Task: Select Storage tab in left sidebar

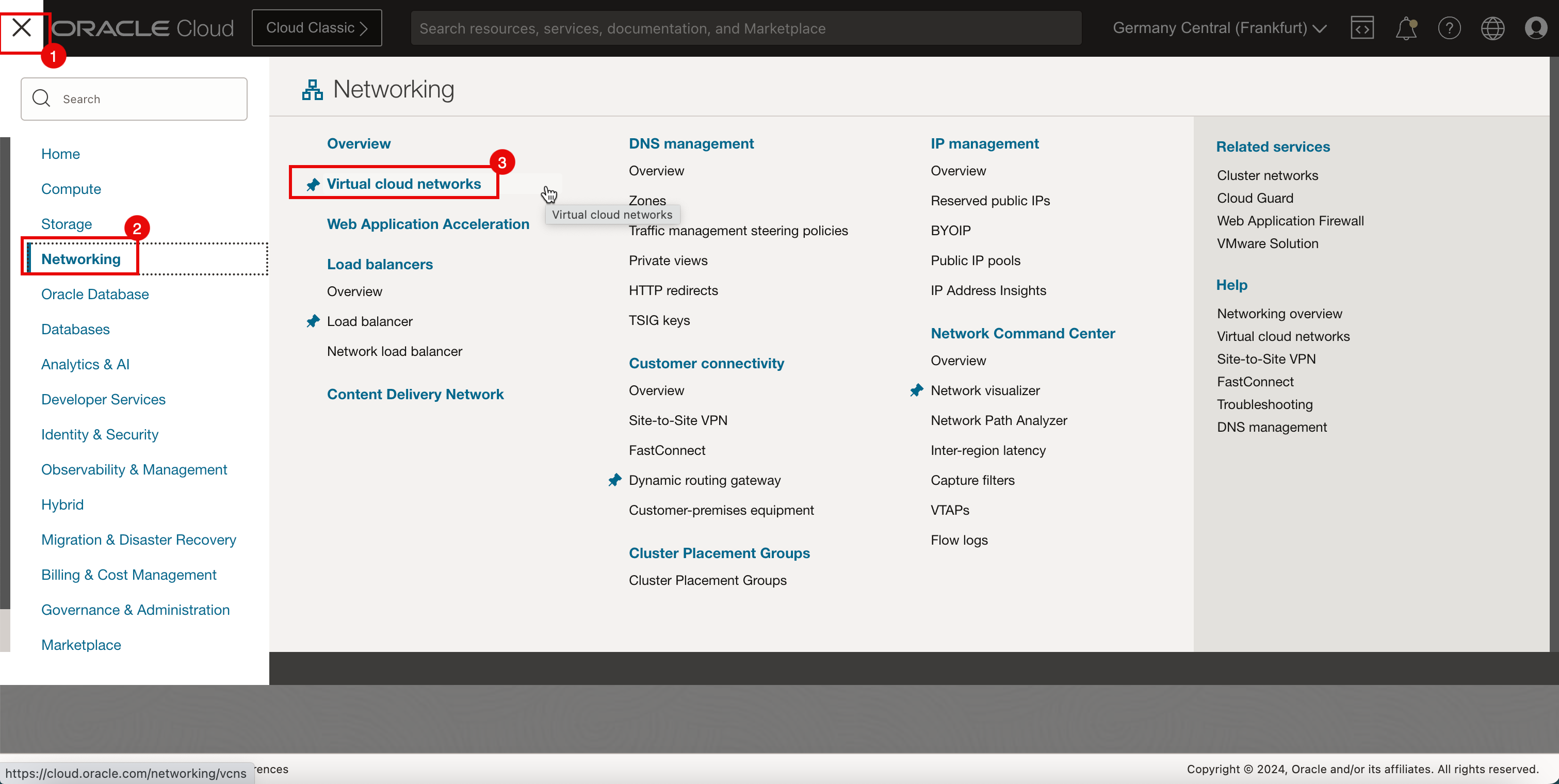Action: [x=66, y=224]
